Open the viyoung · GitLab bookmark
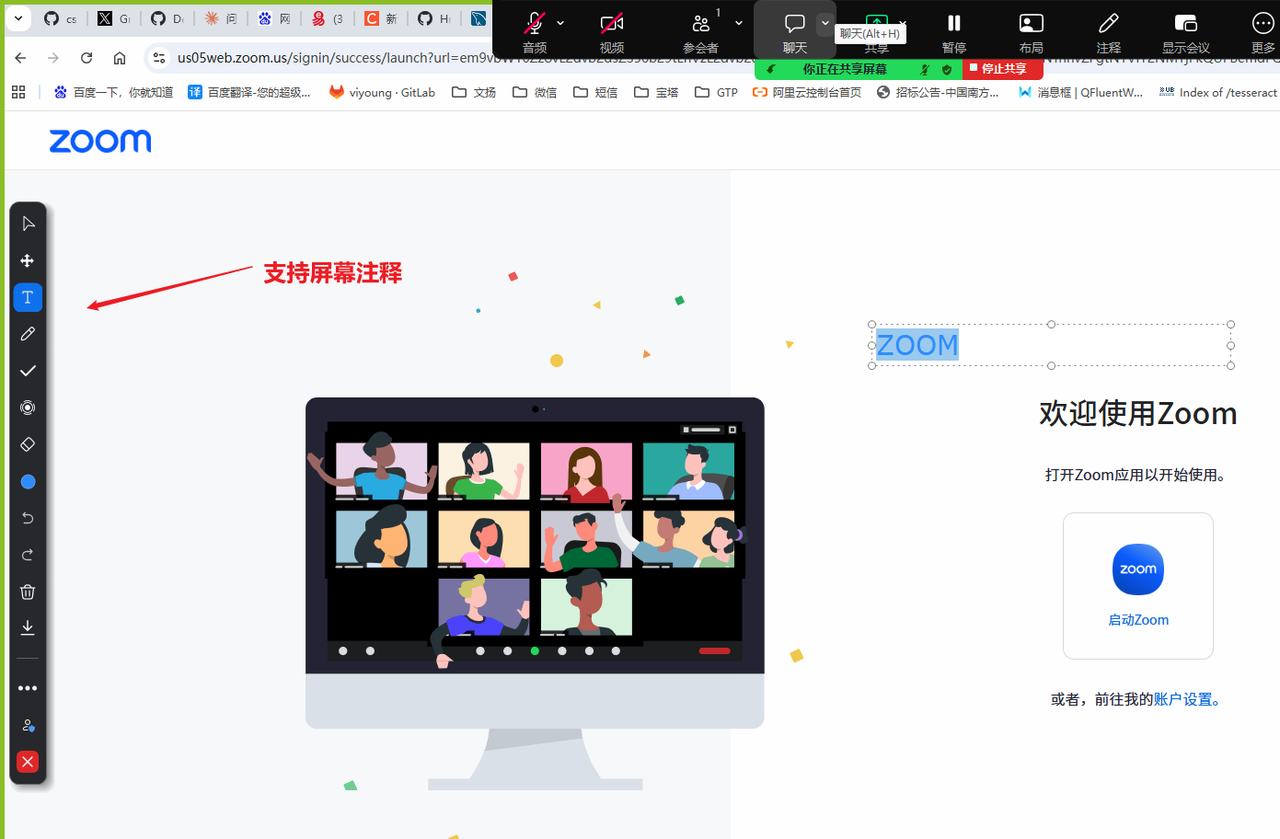 click(x=383, y=92)
